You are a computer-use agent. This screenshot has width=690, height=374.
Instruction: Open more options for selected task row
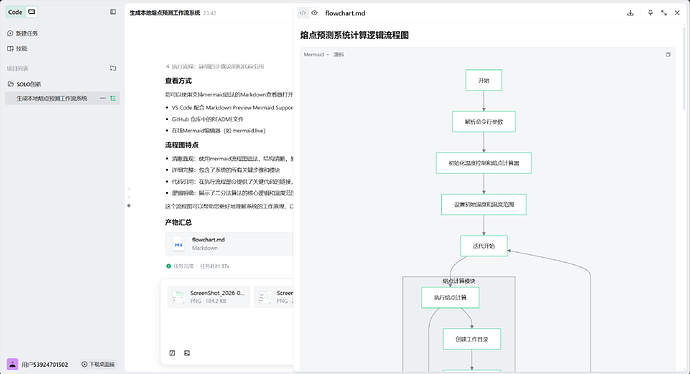click(x=103, y=99)
